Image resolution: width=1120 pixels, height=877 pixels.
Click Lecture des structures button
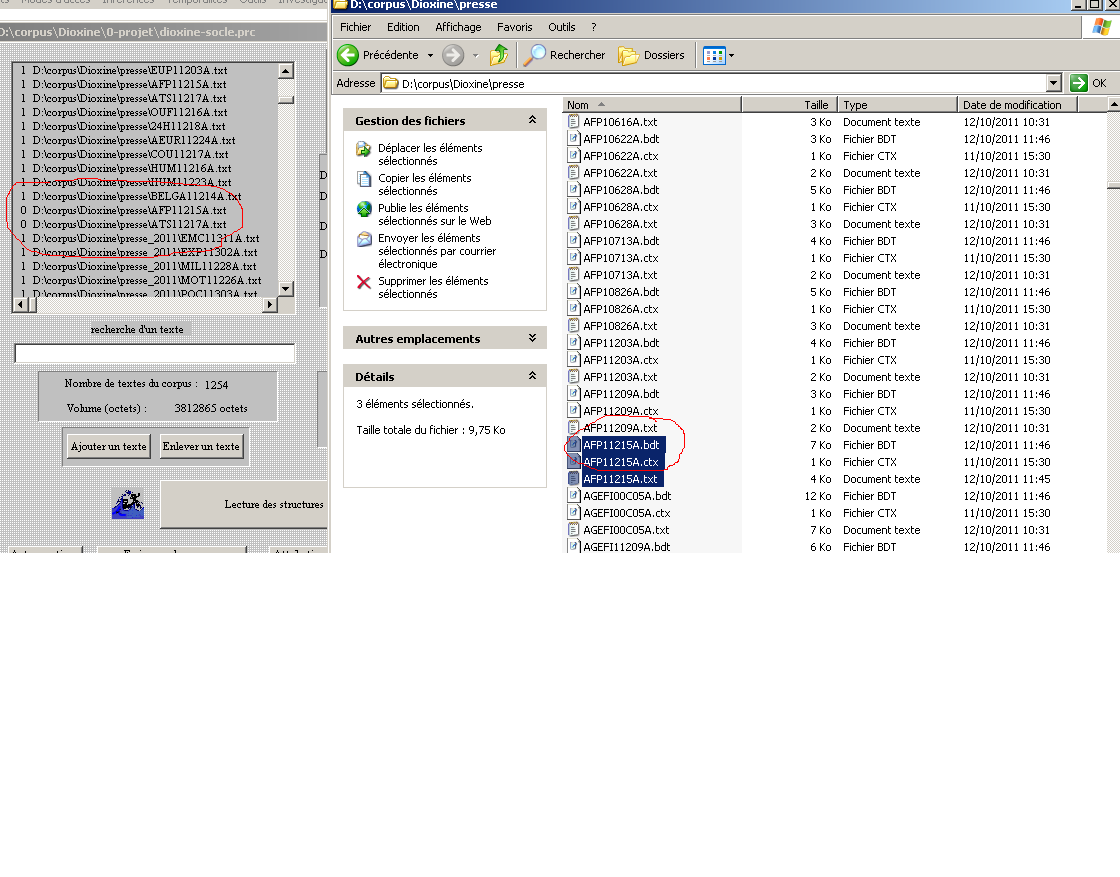click(x=244, y=504)
